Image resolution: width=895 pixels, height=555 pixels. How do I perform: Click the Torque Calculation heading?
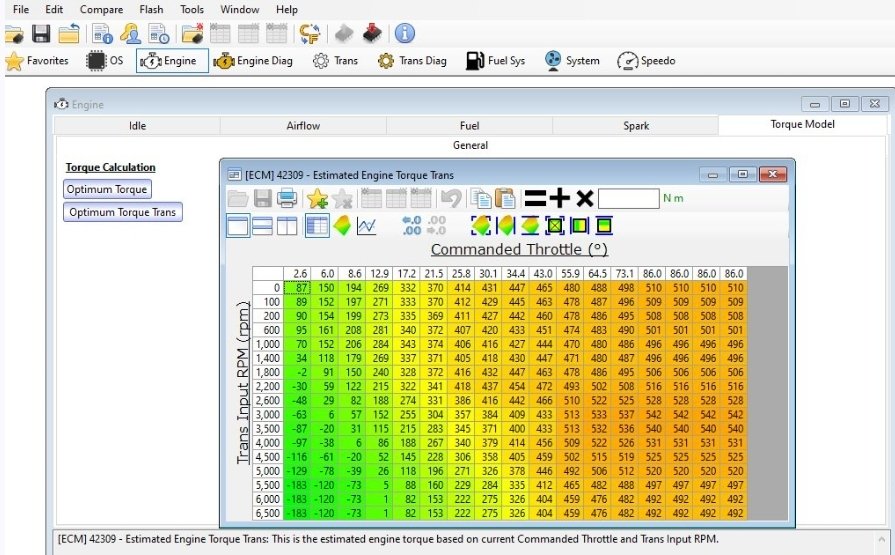(111, 167)
